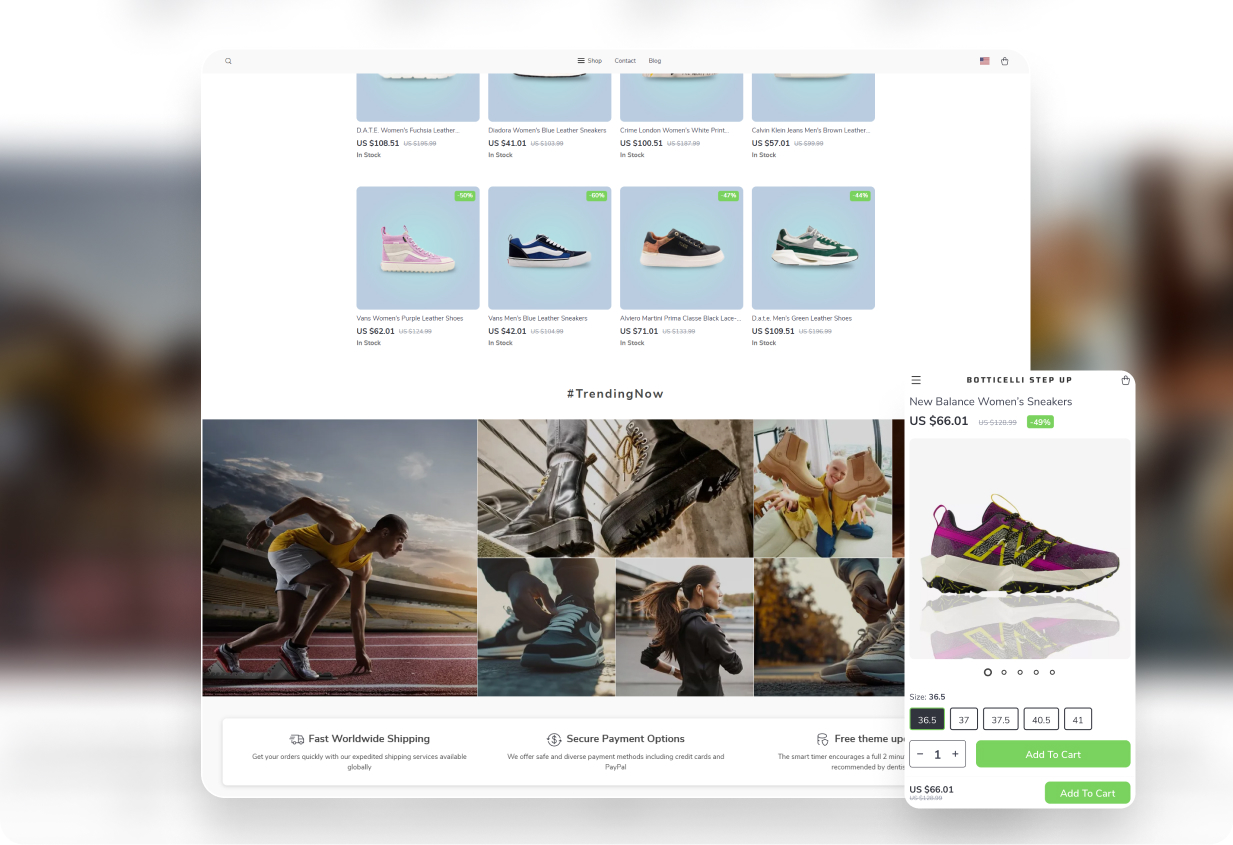Choose size 41
Viewport: 1233px width, 845px height.
click(1078, 719)
